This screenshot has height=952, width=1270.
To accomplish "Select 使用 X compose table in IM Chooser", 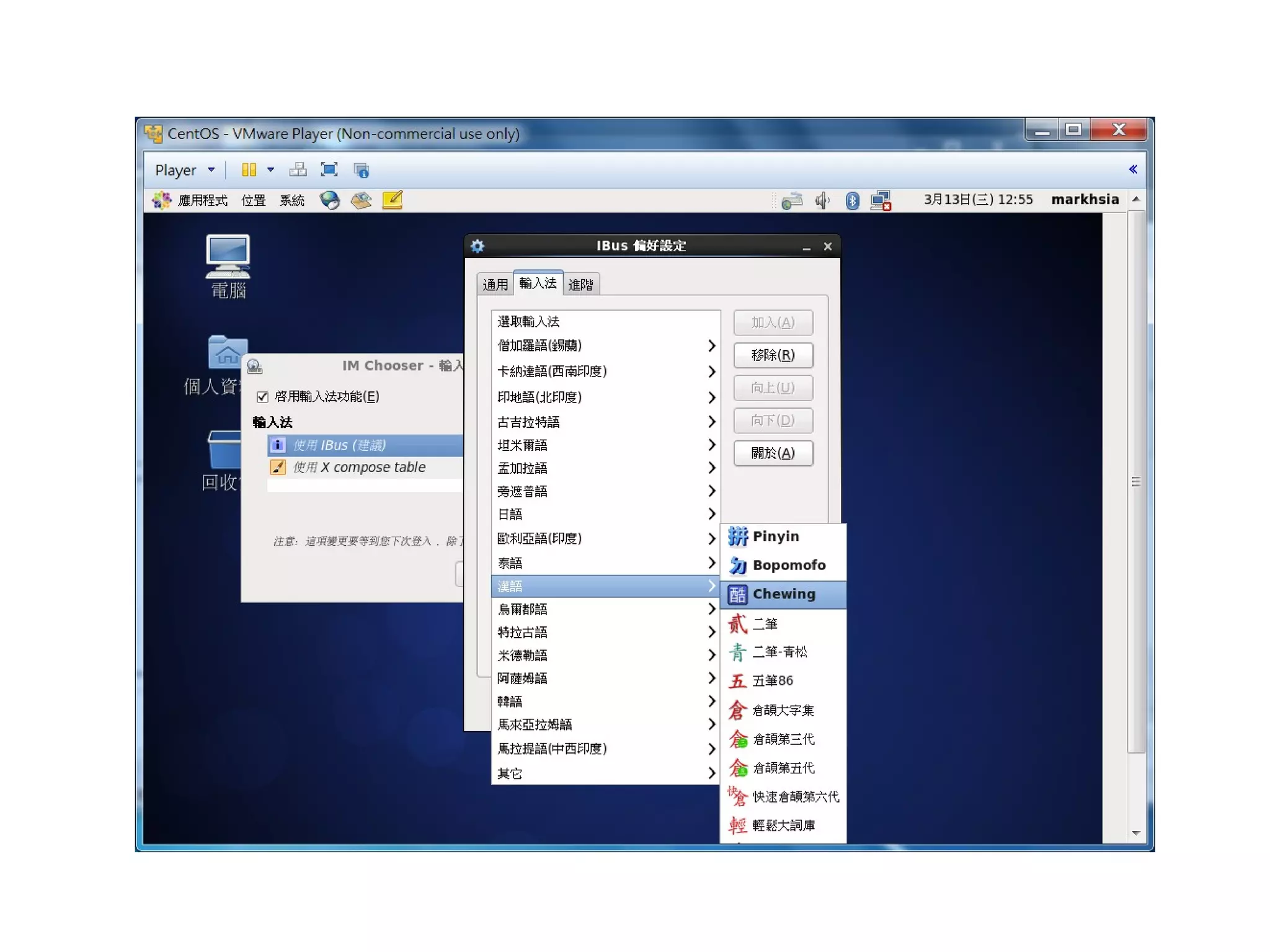I will pos(365,467).
